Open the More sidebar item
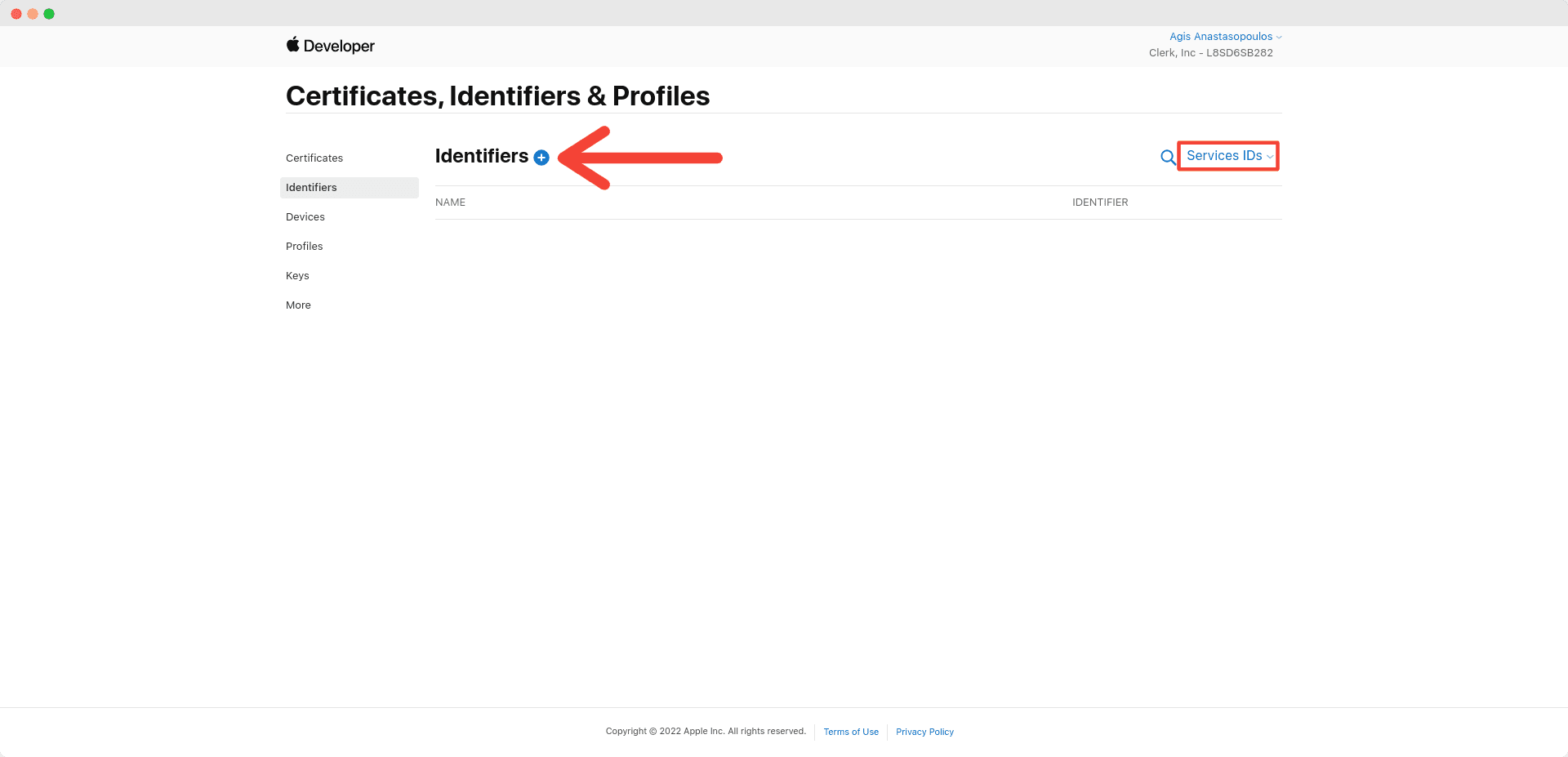Viewport: 1568px width, 757px height. [x=298, y=305]
